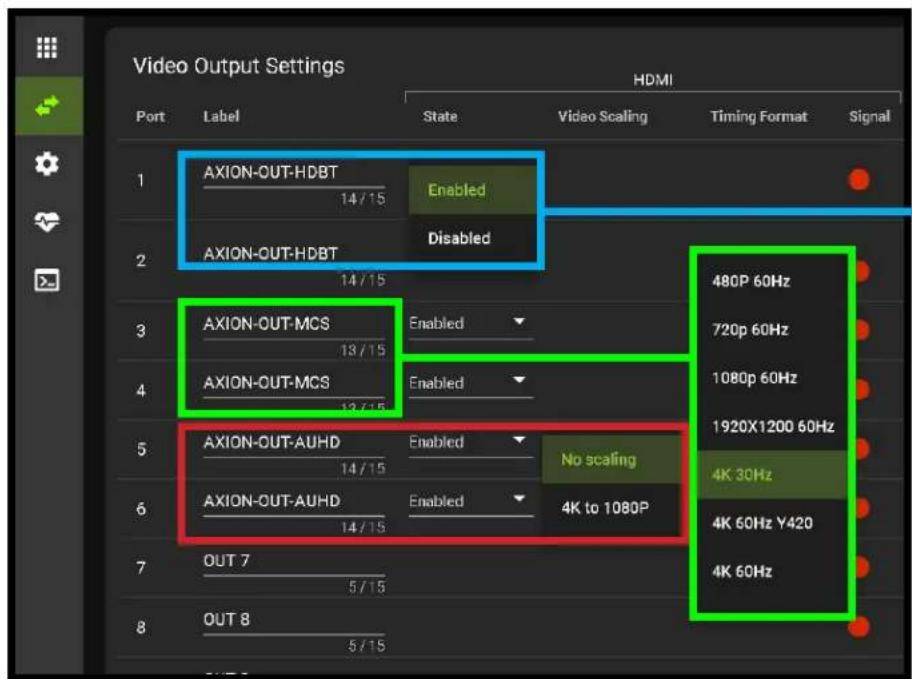Image resolution: width=912 pixels, height=679 pixels.
Task: Click the Label column header
Action: (221, 116)
